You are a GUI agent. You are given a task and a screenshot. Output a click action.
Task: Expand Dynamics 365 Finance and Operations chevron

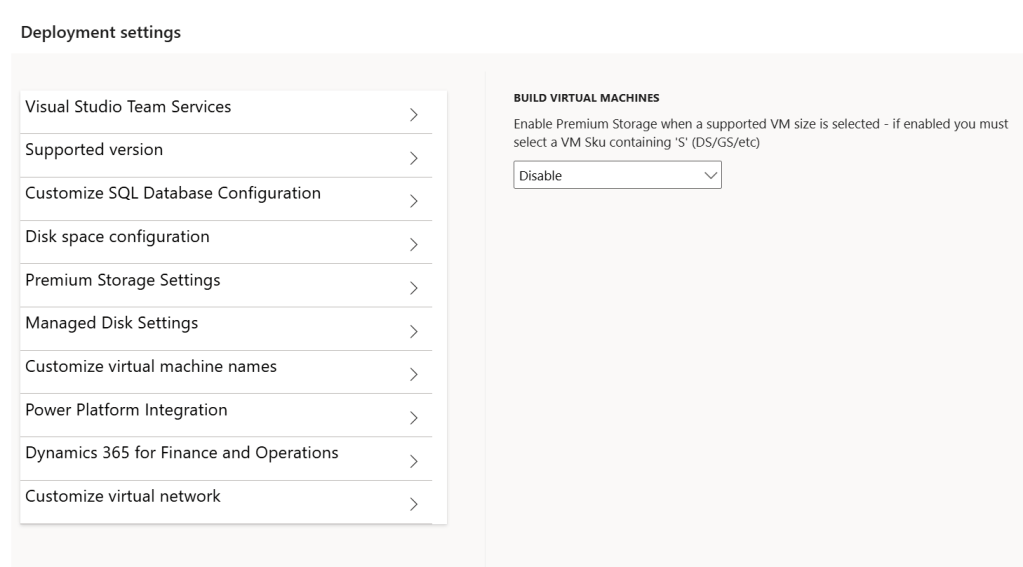(413, 461)
